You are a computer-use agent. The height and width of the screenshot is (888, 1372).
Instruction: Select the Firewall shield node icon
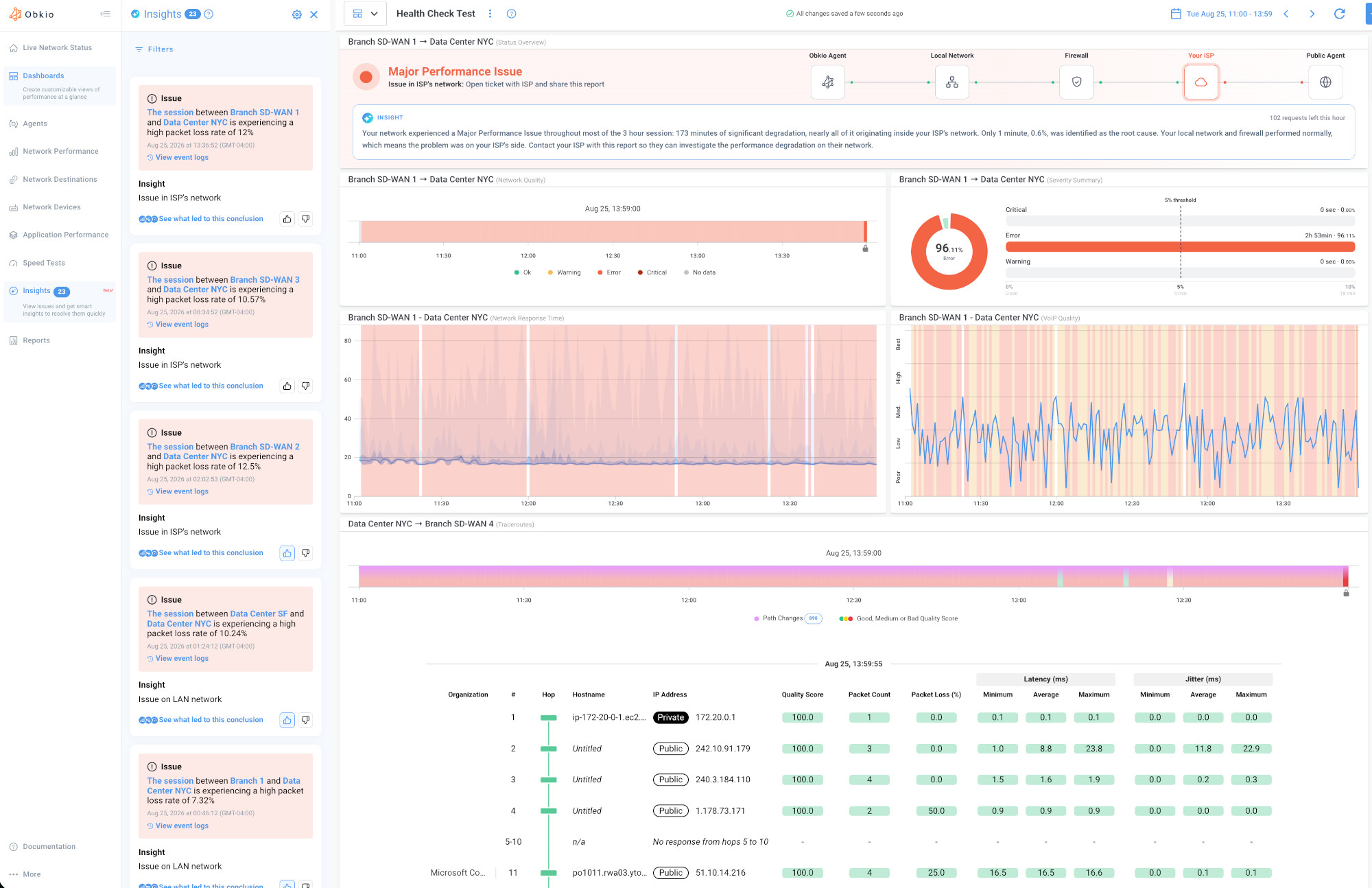(1077, 82)
